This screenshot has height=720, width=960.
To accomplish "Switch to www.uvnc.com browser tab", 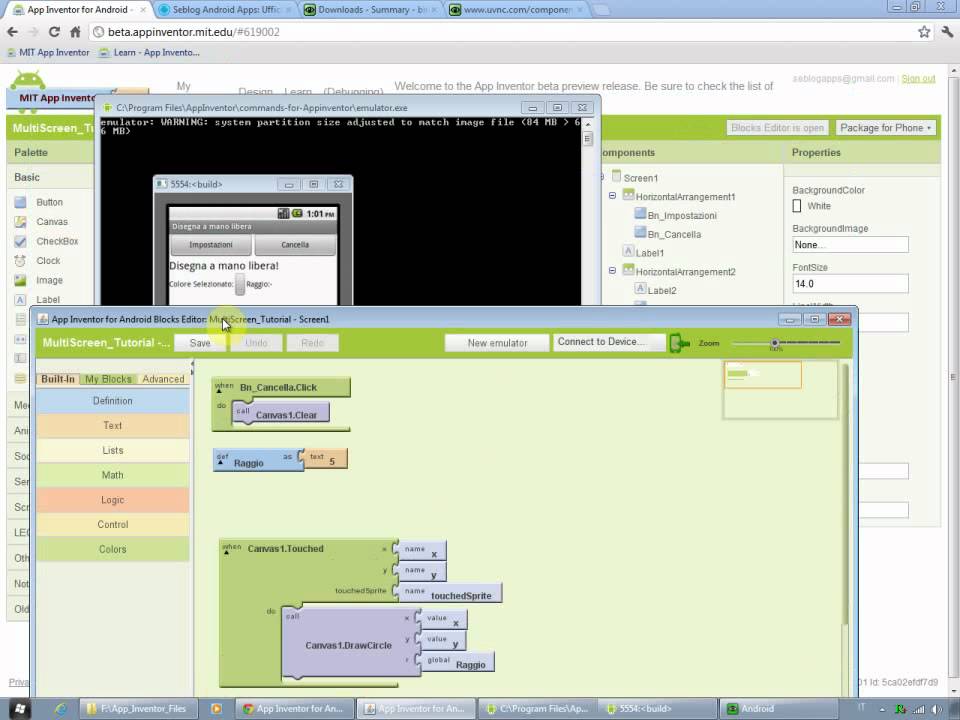I will (517, 10).
